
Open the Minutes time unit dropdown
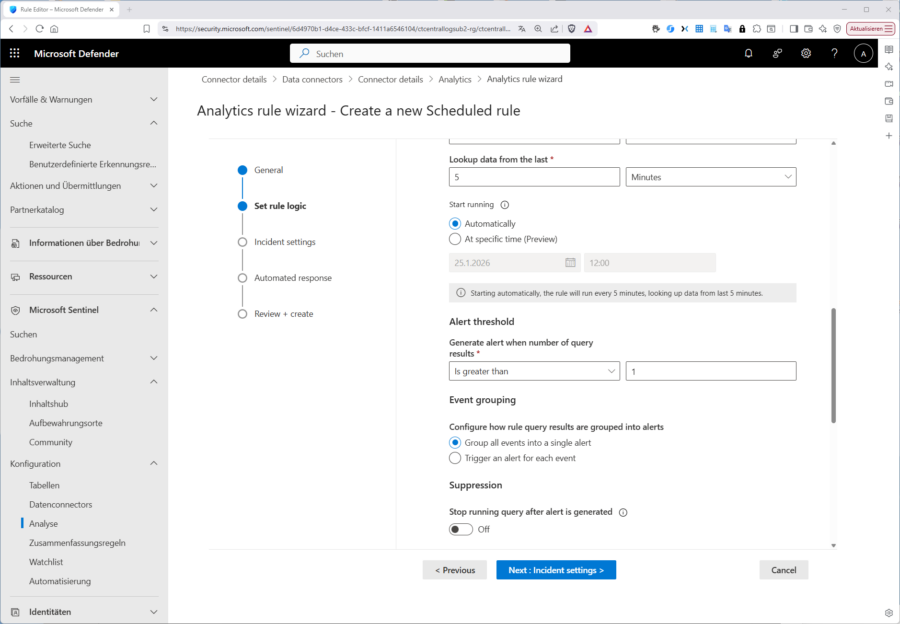(710, 177)
